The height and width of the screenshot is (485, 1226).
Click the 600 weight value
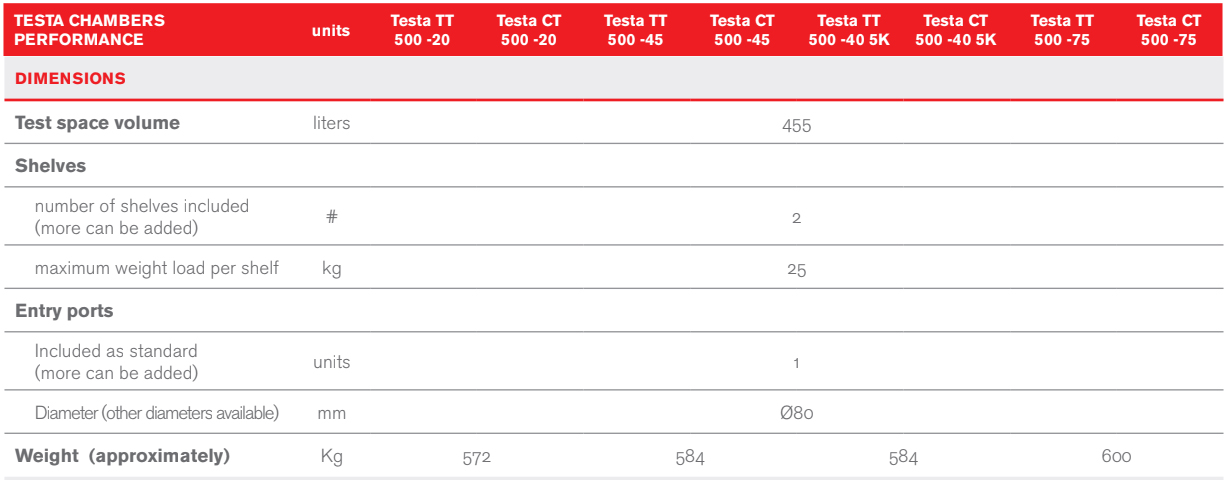point(1116,457)
